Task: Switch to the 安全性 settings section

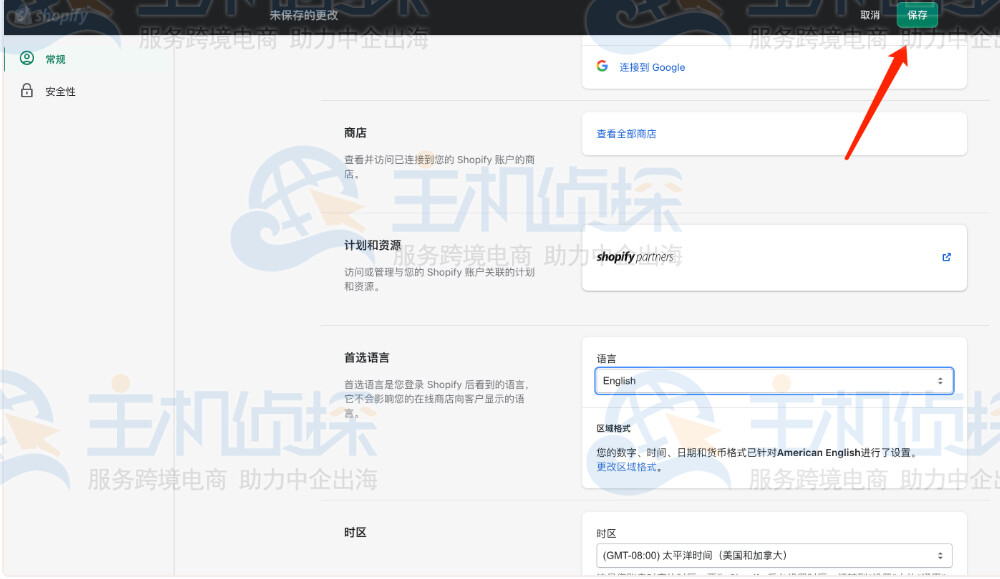Action: (55, 91)
